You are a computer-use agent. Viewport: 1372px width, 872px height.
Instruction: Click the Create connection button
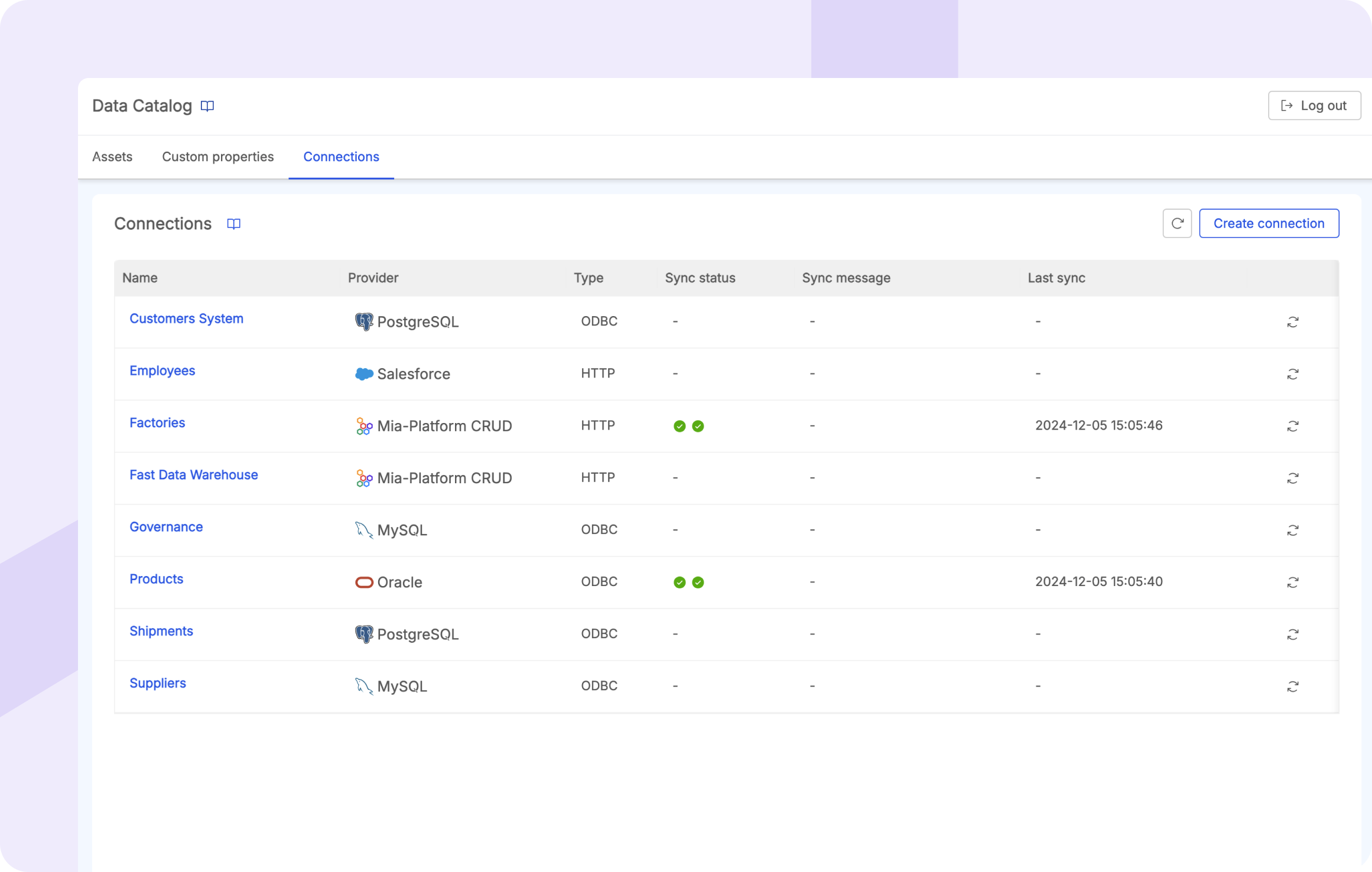click(1269, 223)
